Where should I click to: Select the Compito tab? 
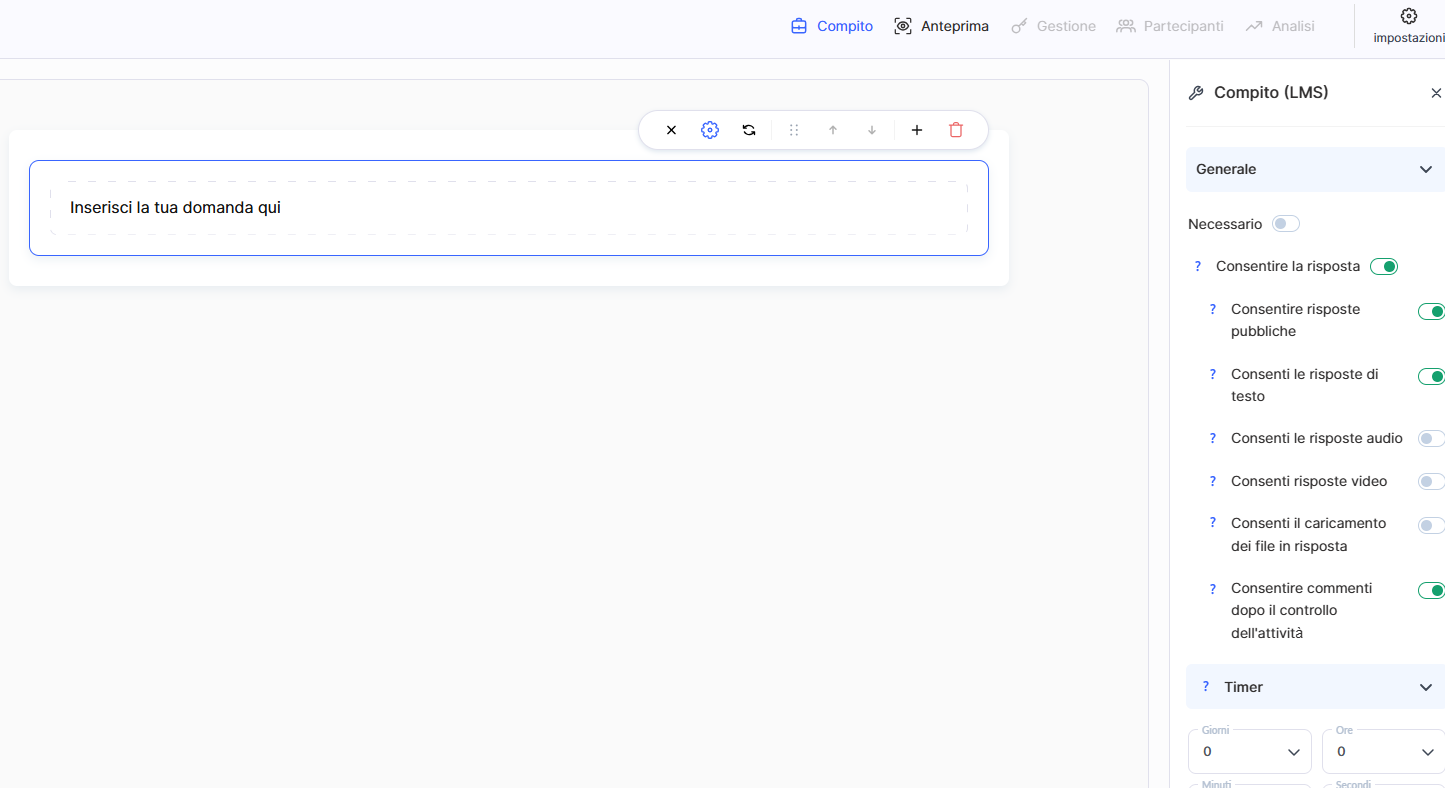pyautogui.click(x=832, y=26)
